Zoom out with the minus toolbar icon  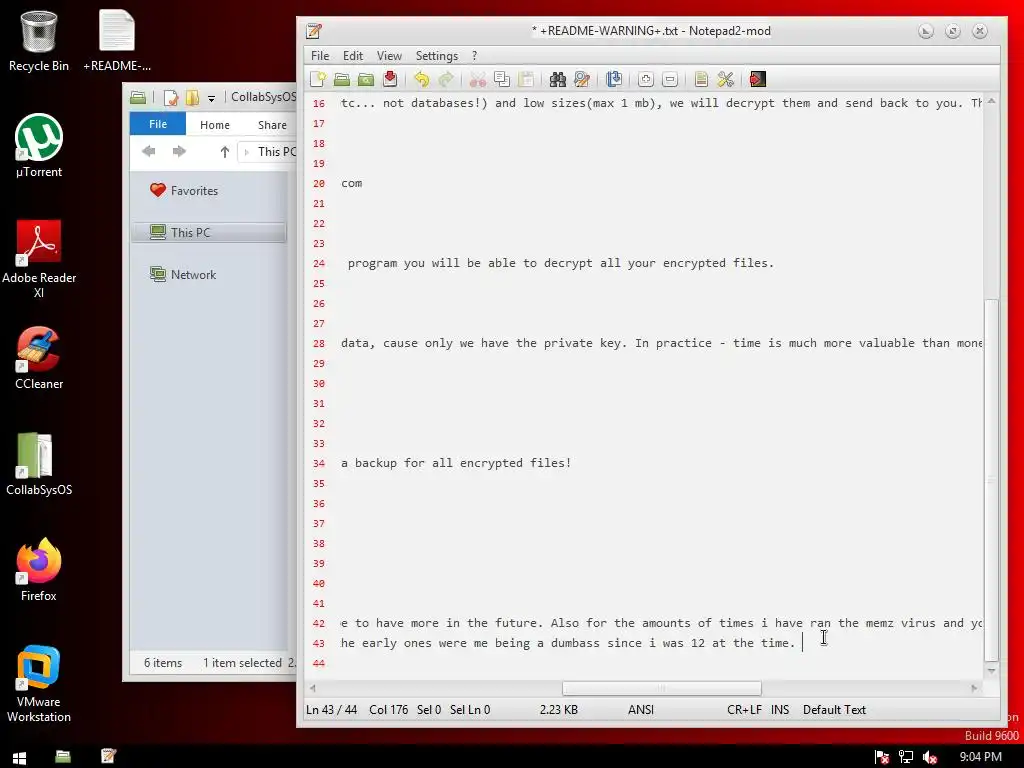pos(669,80)
